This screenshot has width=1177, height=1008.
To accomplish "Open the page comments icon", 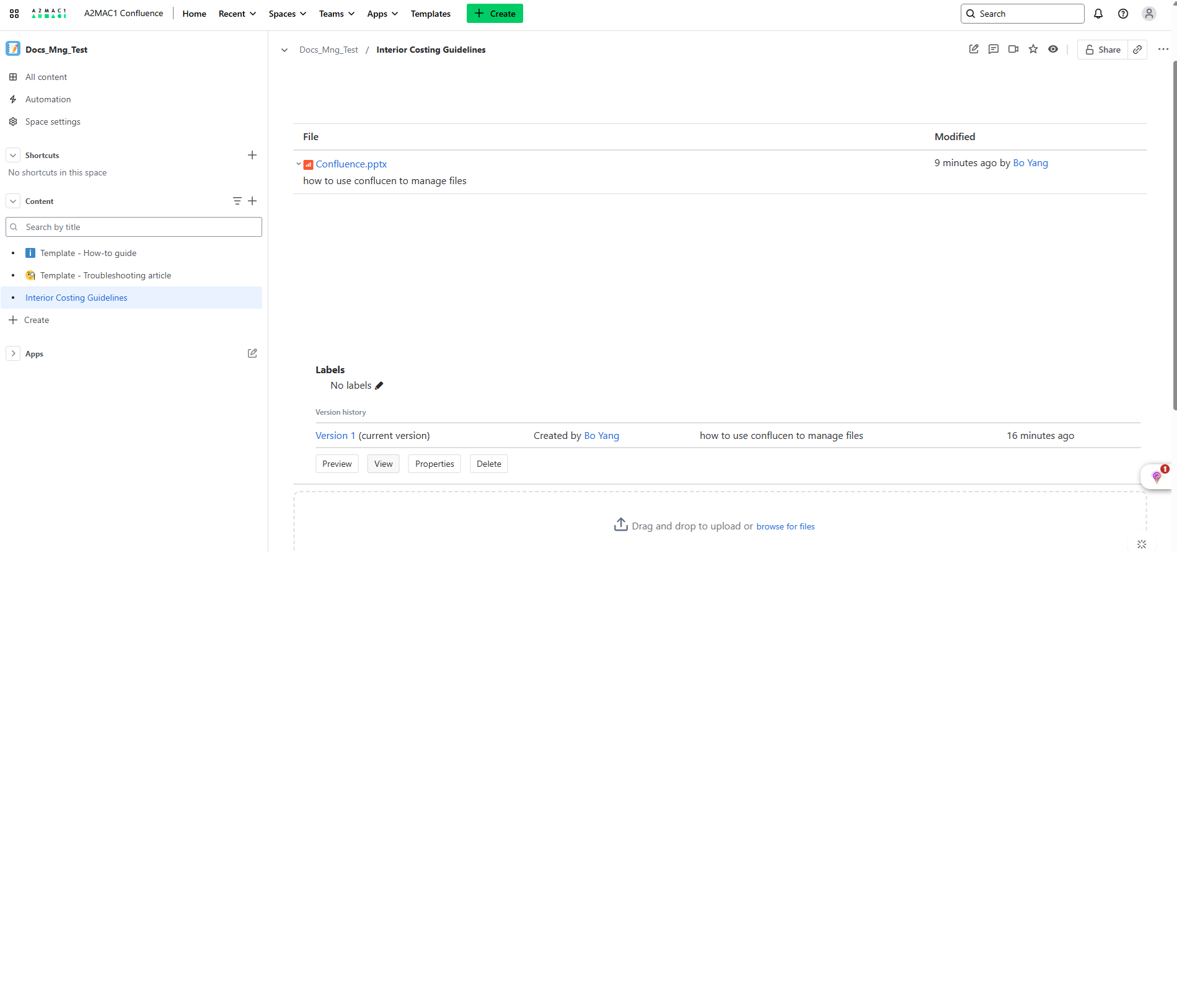I will coord(994,49).
